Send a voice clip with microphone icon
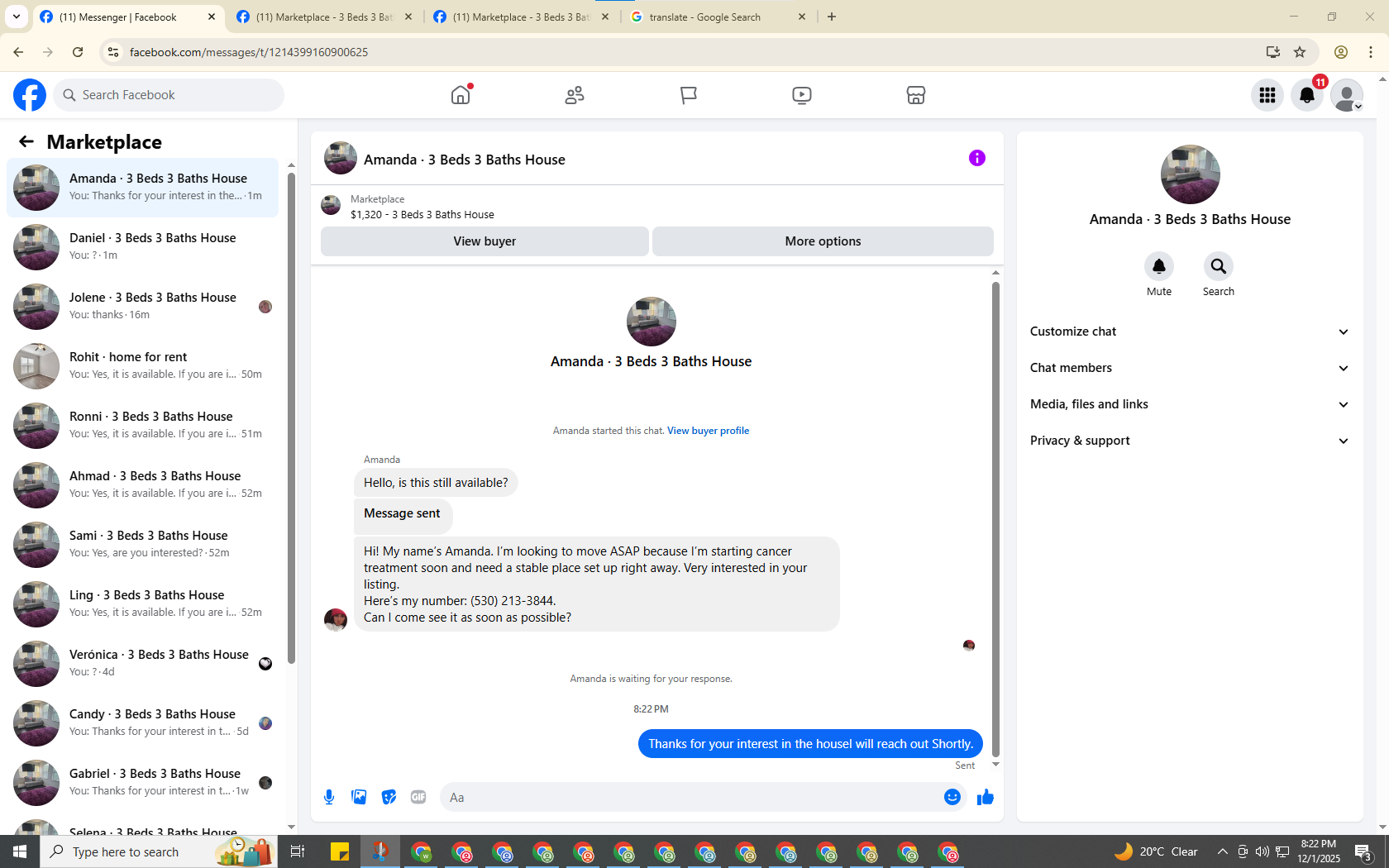This screenshot has width=1389, height=868. [329, 797]
